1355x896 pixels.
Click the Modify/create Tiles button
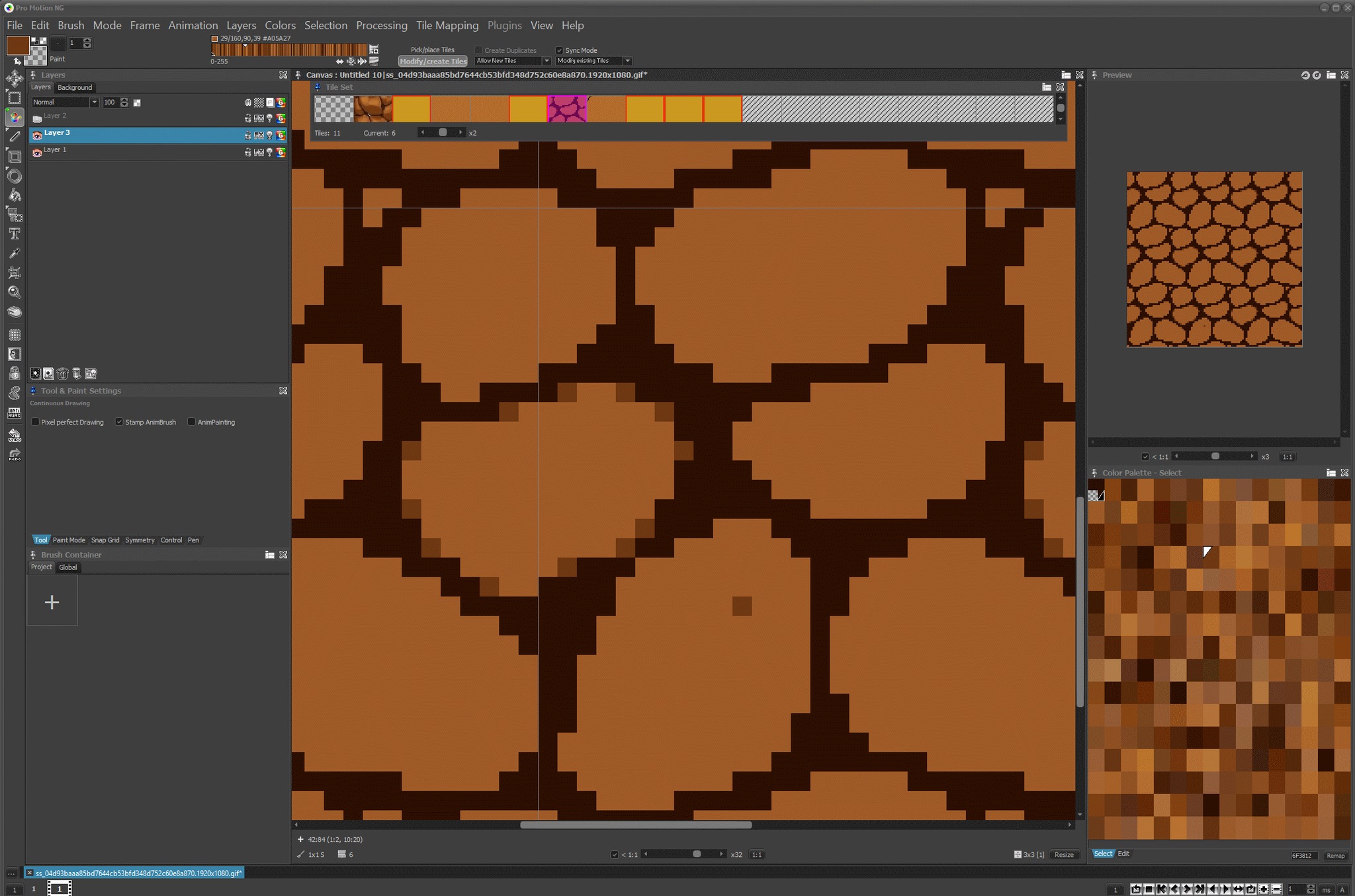coord(433,61)
